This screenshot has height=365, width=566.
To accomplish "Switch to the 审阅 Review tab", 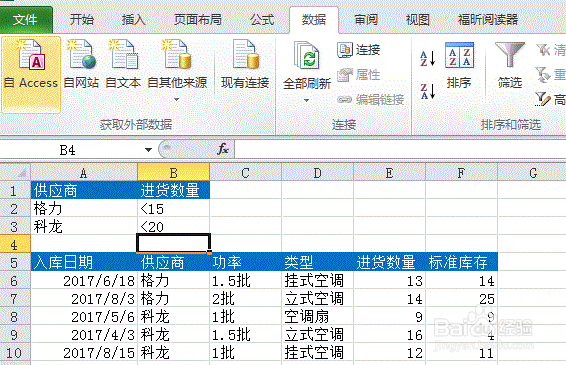I will (x=366, y=19).
